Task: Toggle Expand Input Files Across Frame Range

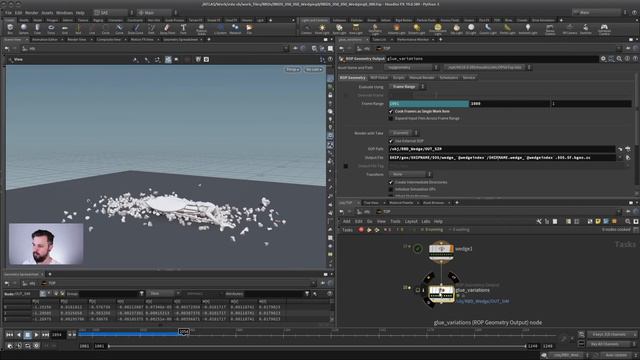Action: click(391, 118)
